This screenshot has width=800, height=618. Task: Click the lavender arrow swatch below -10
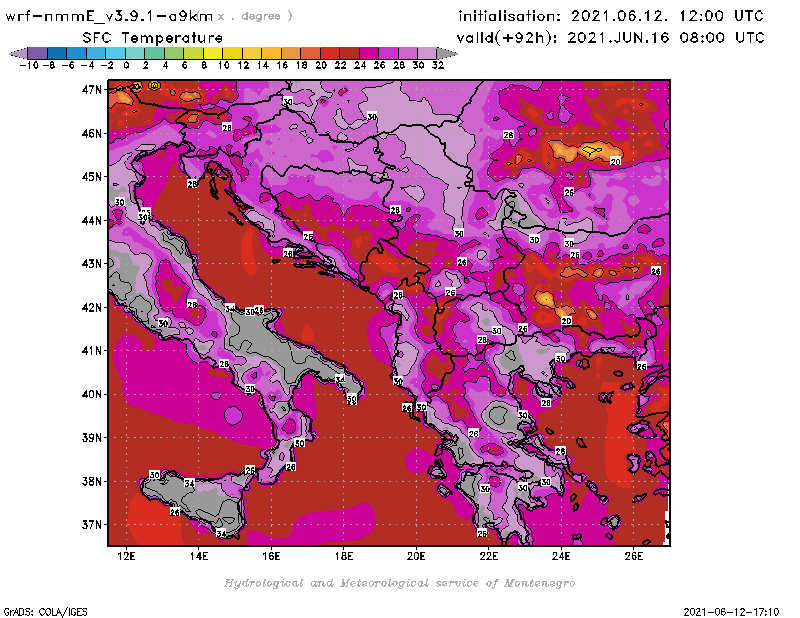[x=18, y=53]
